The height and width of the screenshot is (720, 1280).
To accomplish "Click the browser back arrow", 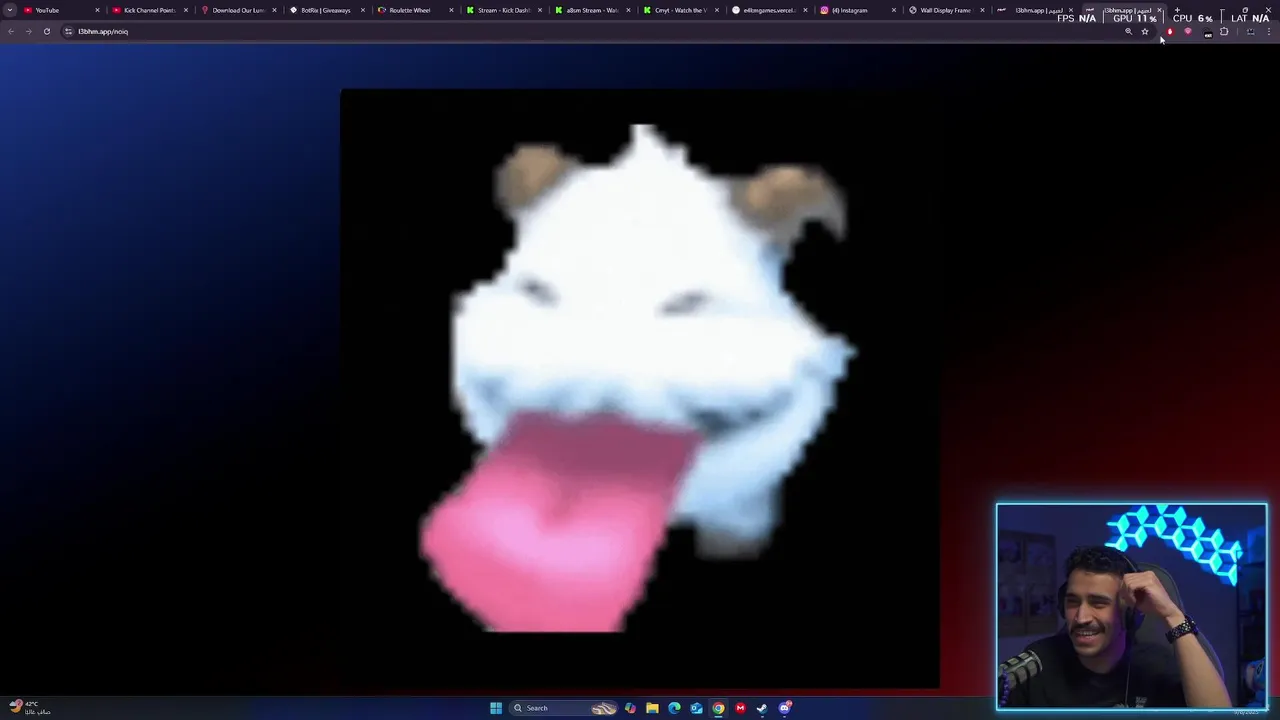I will 11,31.
